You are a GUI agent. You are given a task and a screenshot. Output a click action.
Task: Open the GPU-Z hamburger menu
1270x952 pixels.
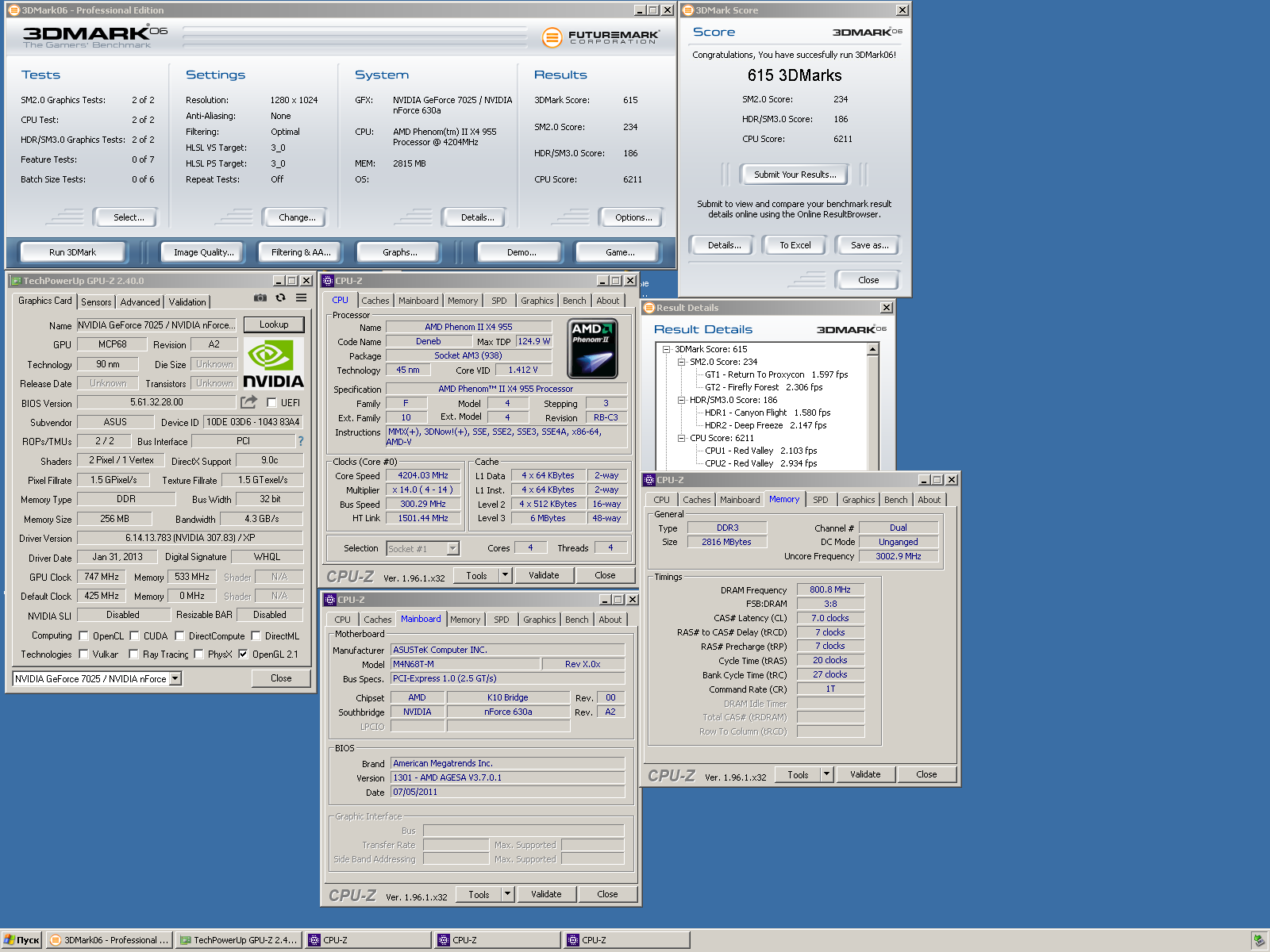[302, 298]
